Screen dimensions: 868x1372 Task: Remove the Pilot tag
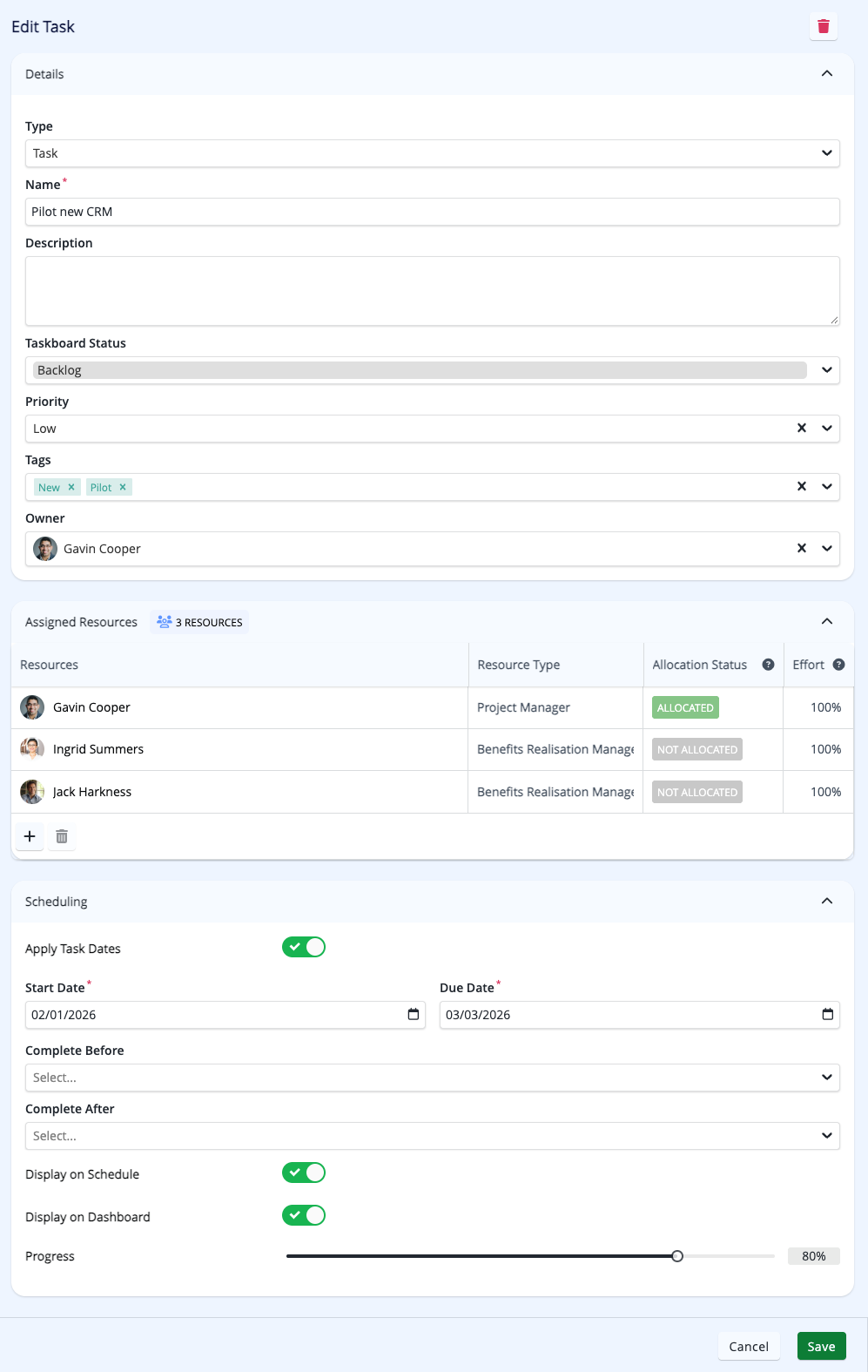point(123,487)
